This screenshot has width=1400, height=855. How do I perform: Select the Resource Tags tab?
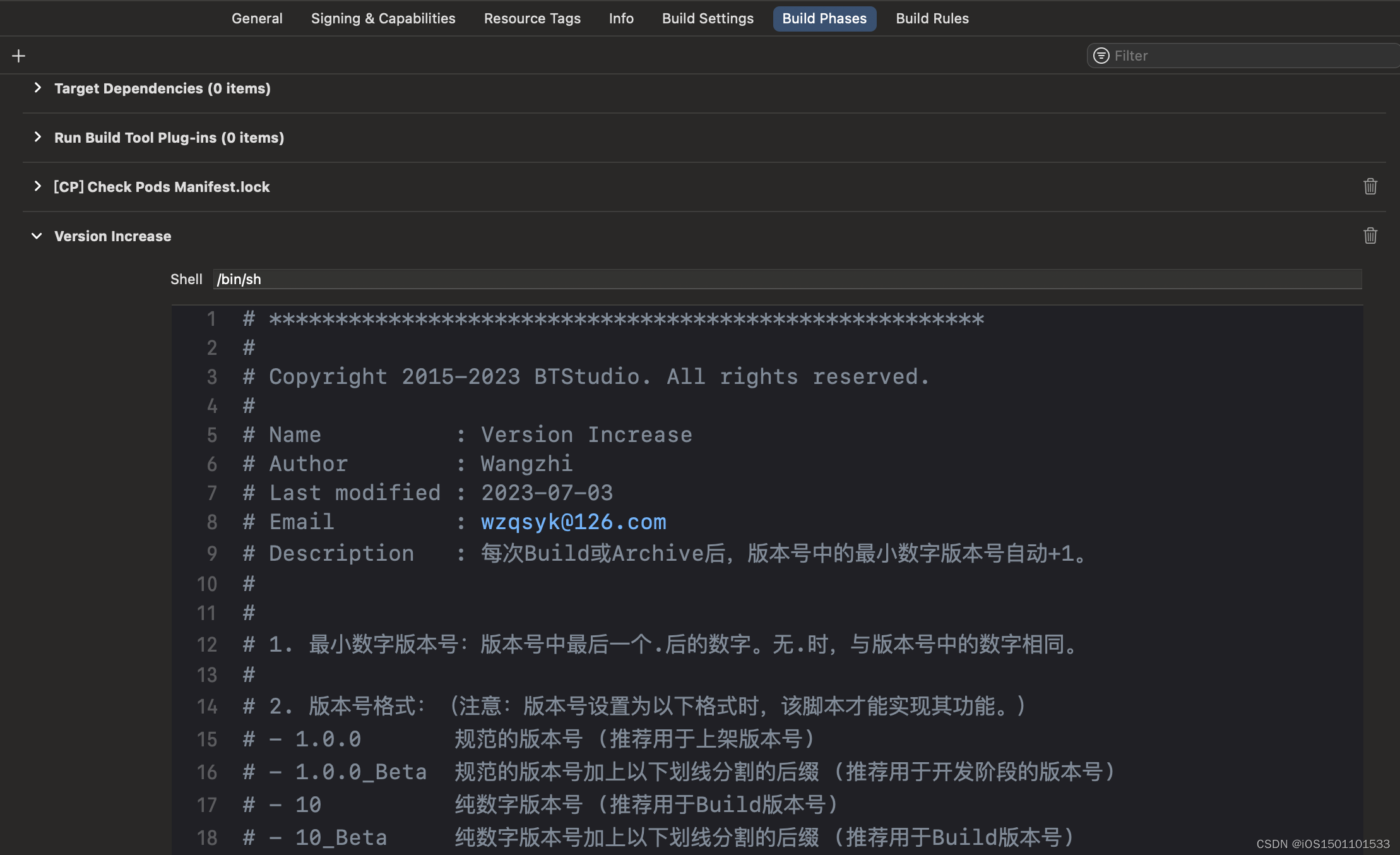[x=532, y=19]
